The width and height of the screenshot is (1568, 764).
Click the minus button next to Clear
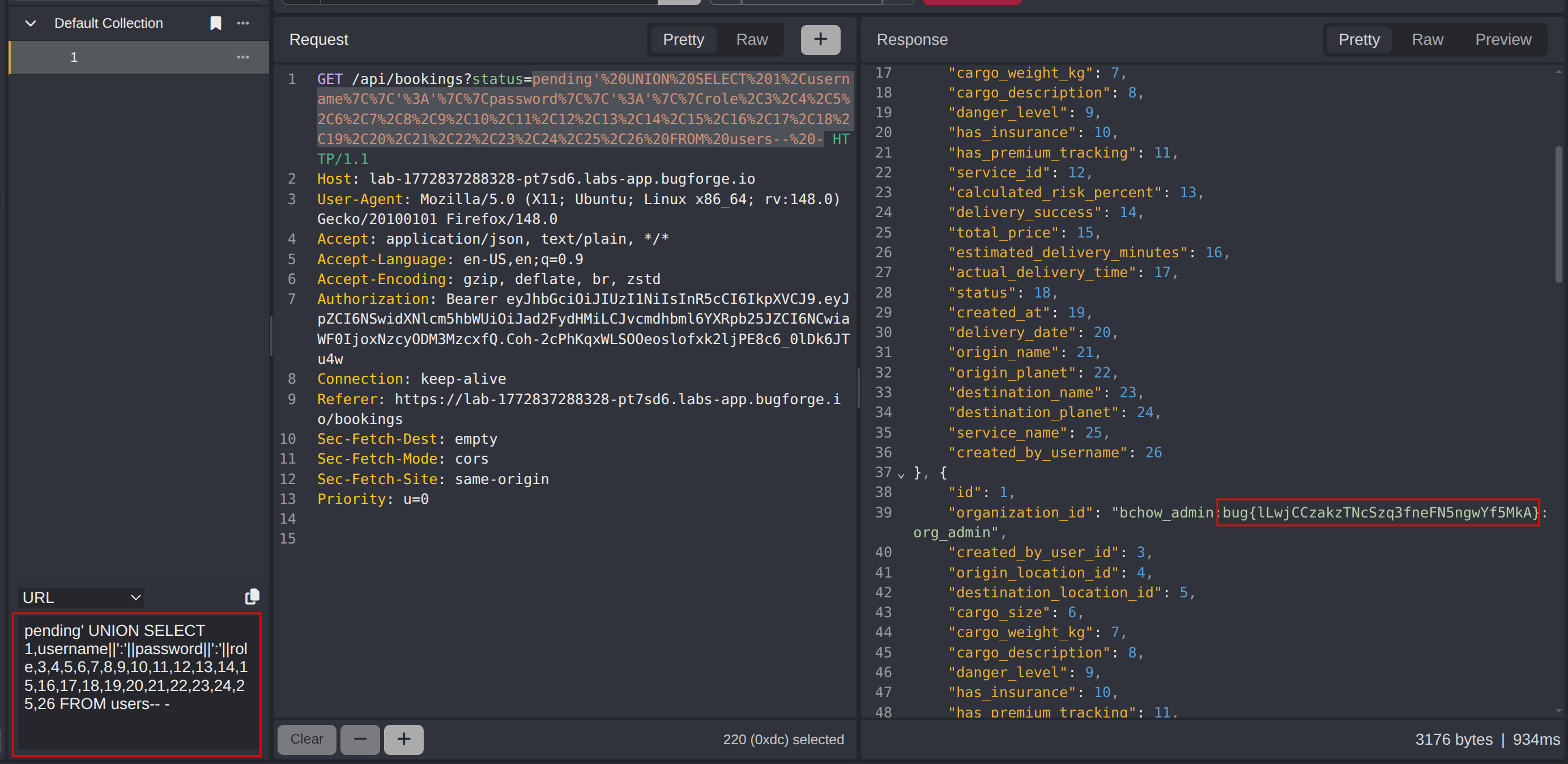point(360,739)
